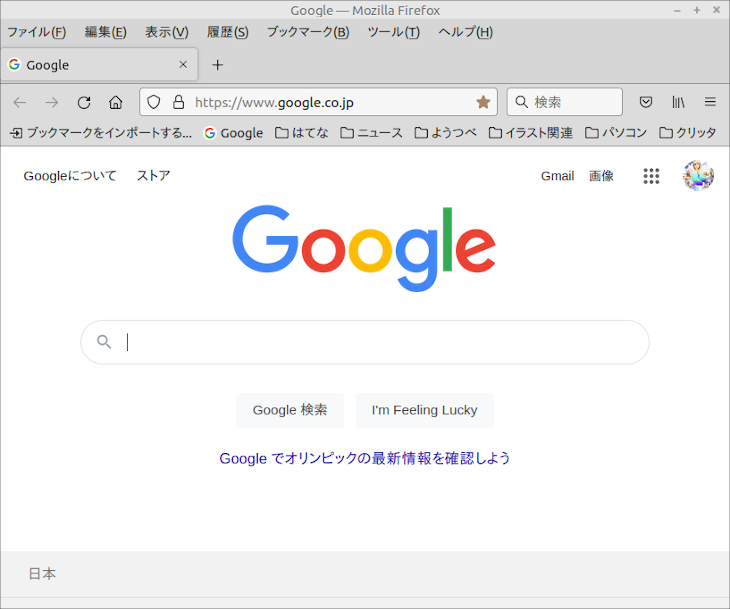The width and height of the screenshot is (730, 609).
Task: Show tracking protection shield info
Action: coord(154,102)
